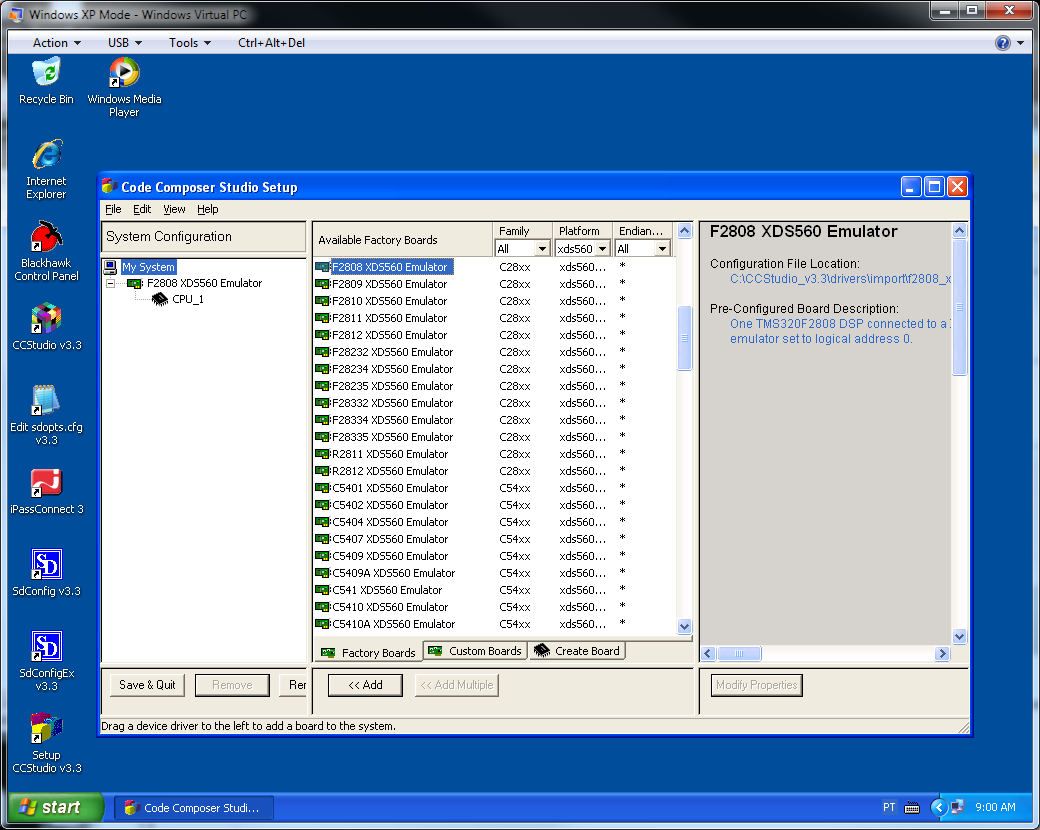Click the Windows start button
This screenshot has height=830, width=1040.
coord(56,807)
